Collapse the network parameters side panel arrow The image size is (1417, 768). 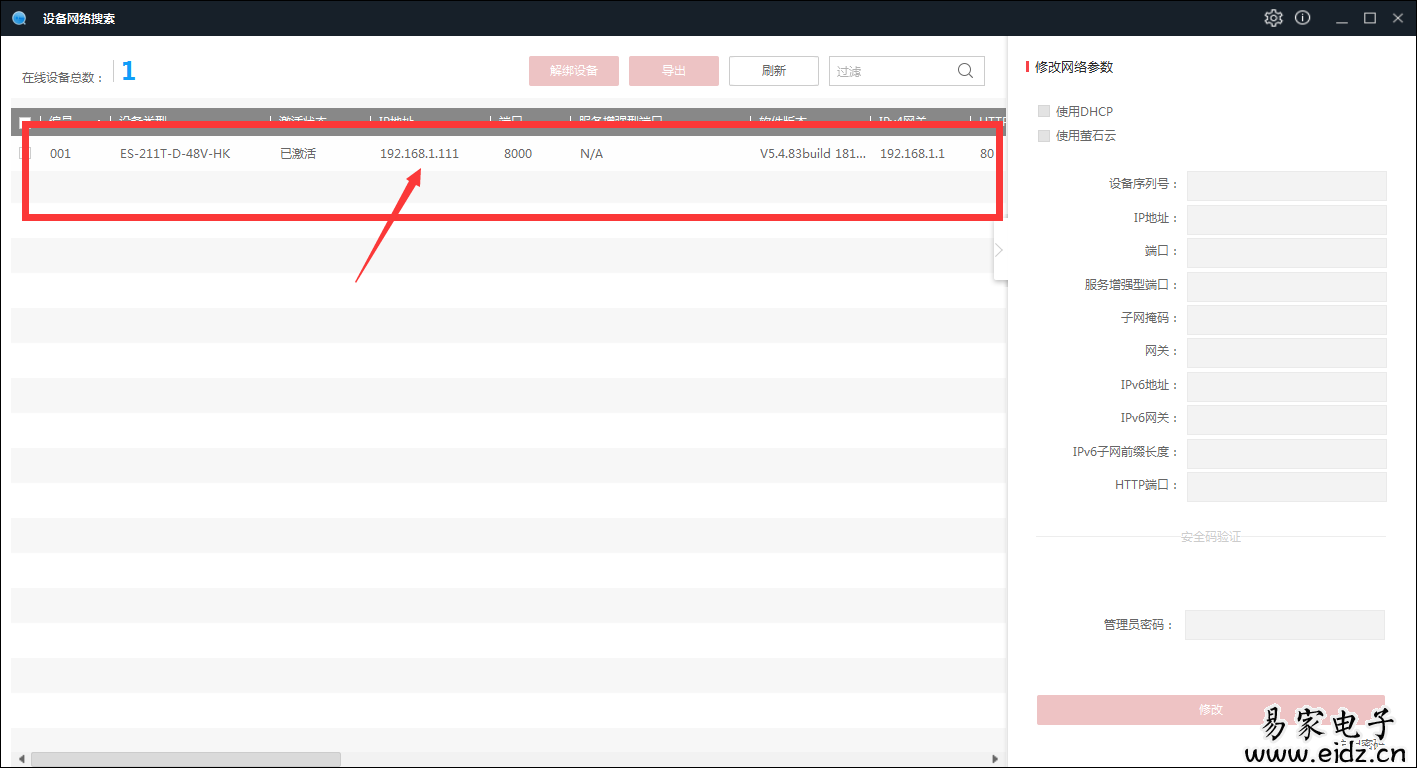(999, 250)
